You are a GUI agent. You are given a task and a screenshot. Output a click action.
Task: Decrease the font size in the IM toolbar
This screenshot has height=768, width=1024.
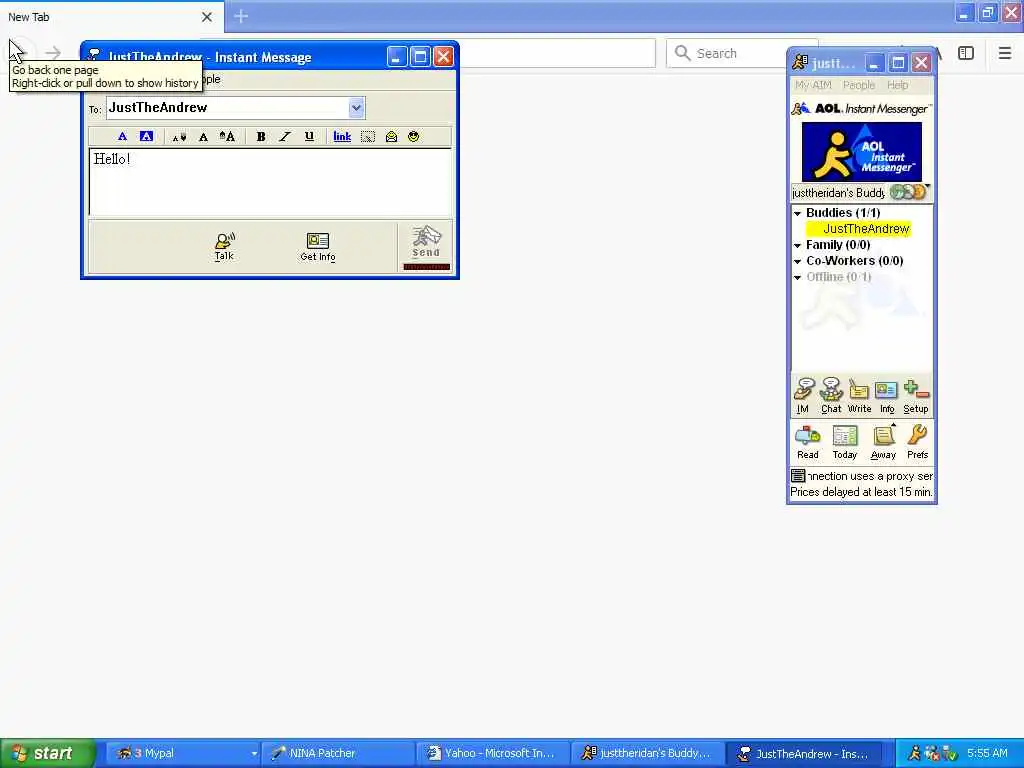pyautogui.click(x=179, y=137)
